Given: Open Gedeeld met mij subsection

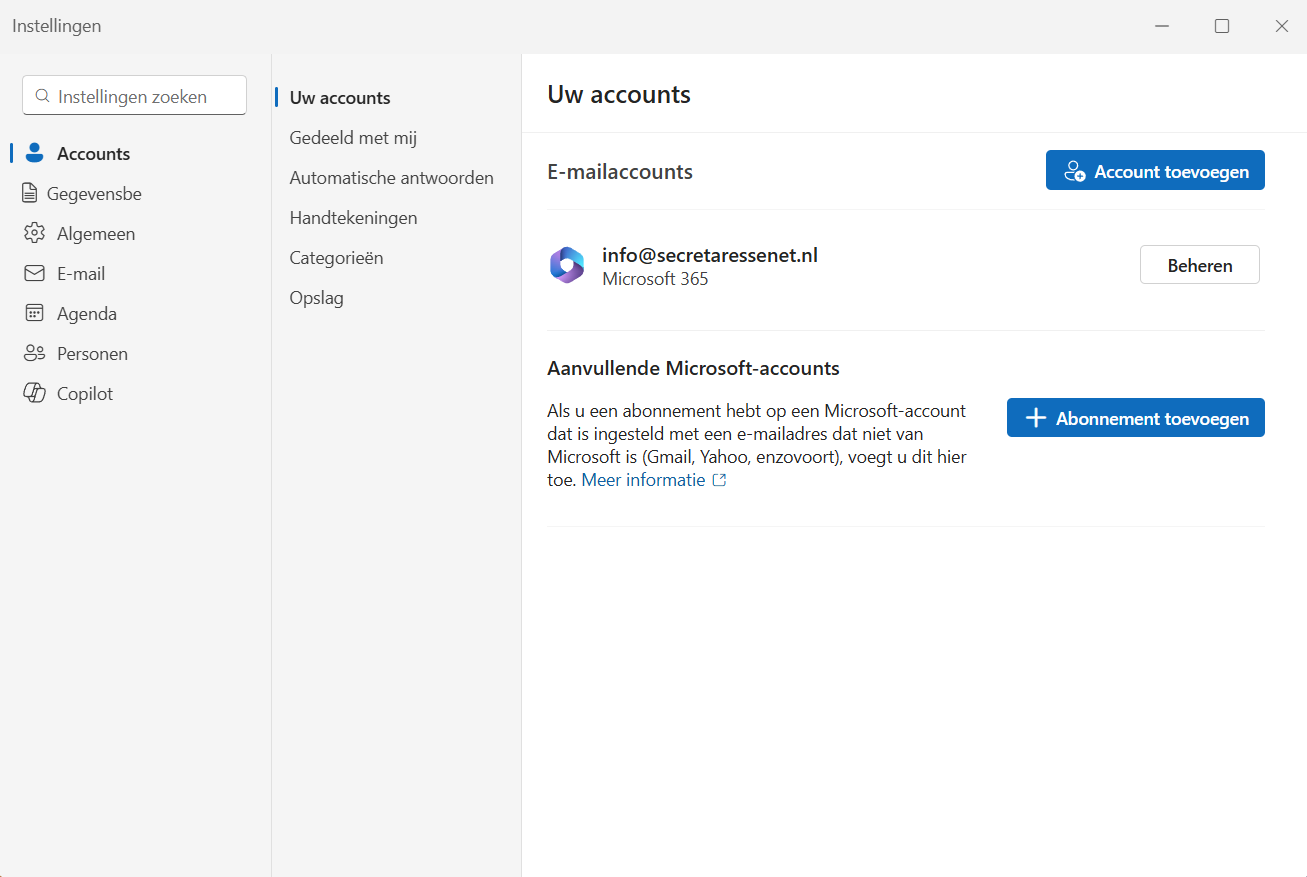Looking at the screenshot, I should (x=353, y=138).
